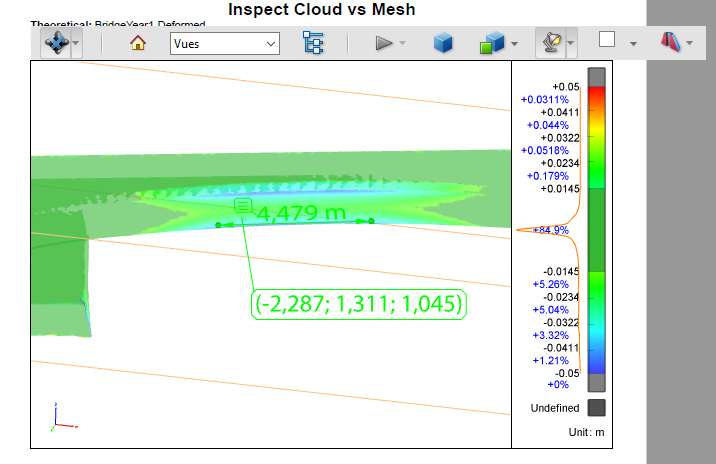This screenshot has height=464, width=716.
Task: Expand the white square dropdown arrow
Action: 633,43
